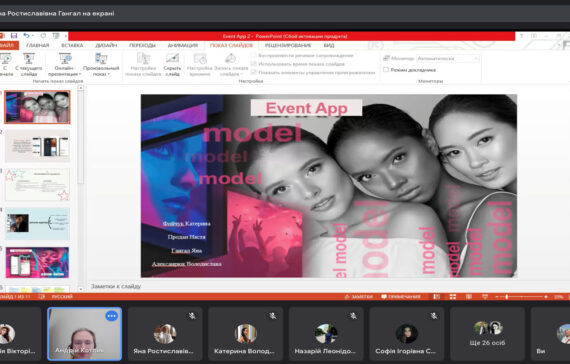Select slide 5 thumbnail with pink neon phones
The width and height of the screenshot is (570, 364).
click(37, 262)
